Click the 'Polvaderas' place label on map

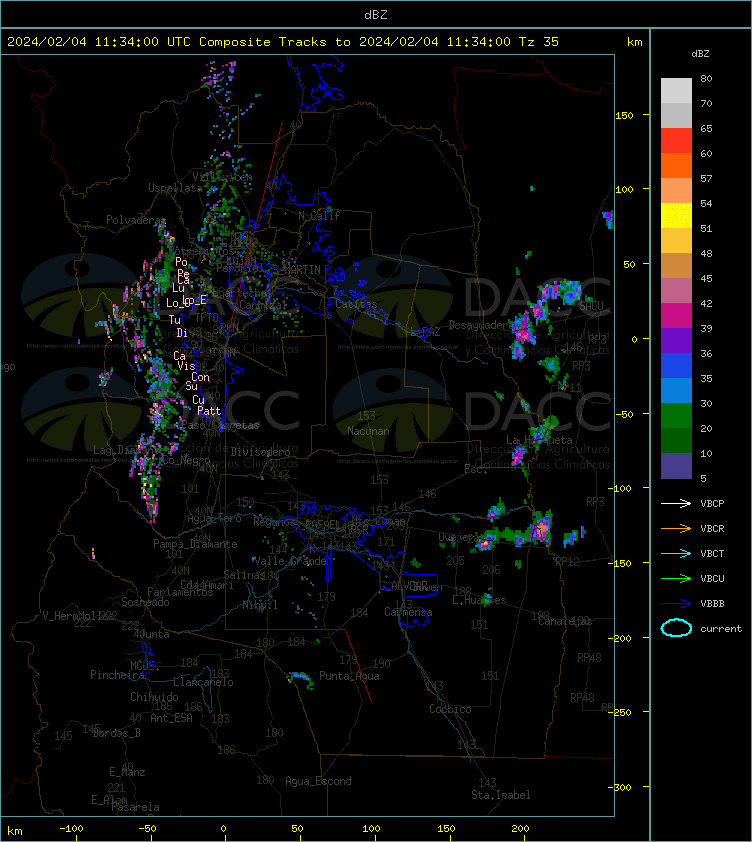tap(136, 220)
